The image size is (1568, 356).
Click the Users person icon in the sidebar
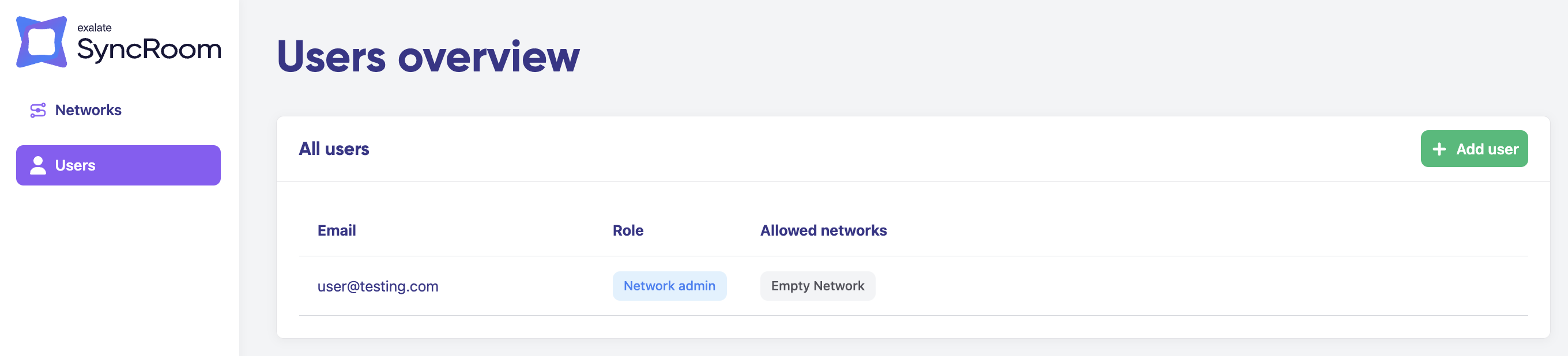click(x=37, y=165)
